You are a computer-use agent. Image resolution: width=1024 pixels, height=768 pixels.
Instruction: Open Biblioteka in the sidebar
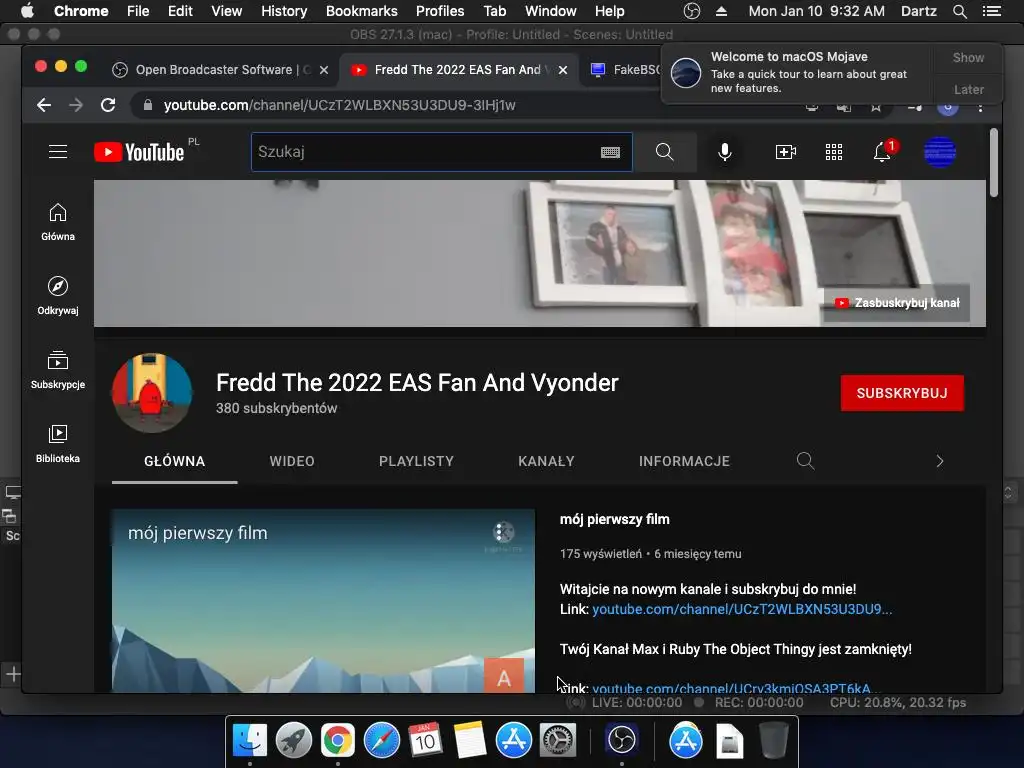point(57,444)
